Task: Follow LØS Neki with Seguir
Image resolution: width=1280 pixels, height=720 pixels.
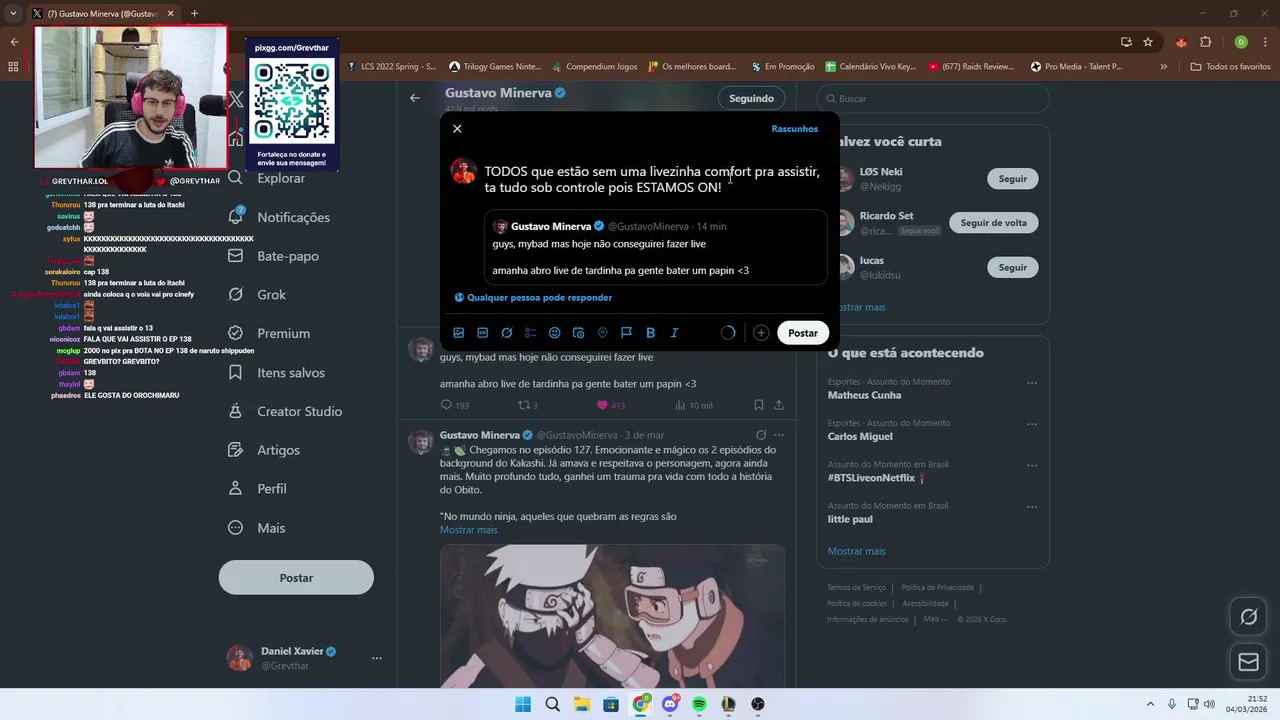Action: pos(1012,179)
